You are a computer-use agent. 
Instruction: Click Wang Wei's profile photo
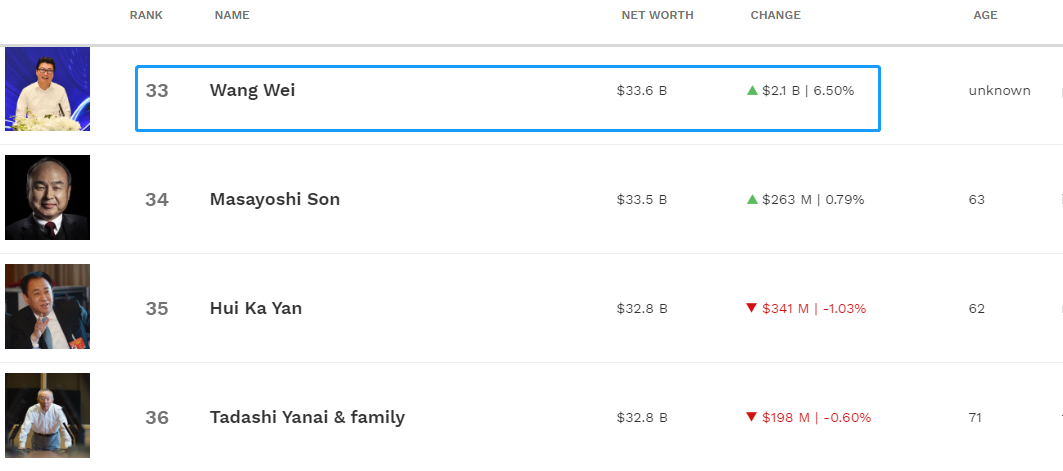pos(47,89)
